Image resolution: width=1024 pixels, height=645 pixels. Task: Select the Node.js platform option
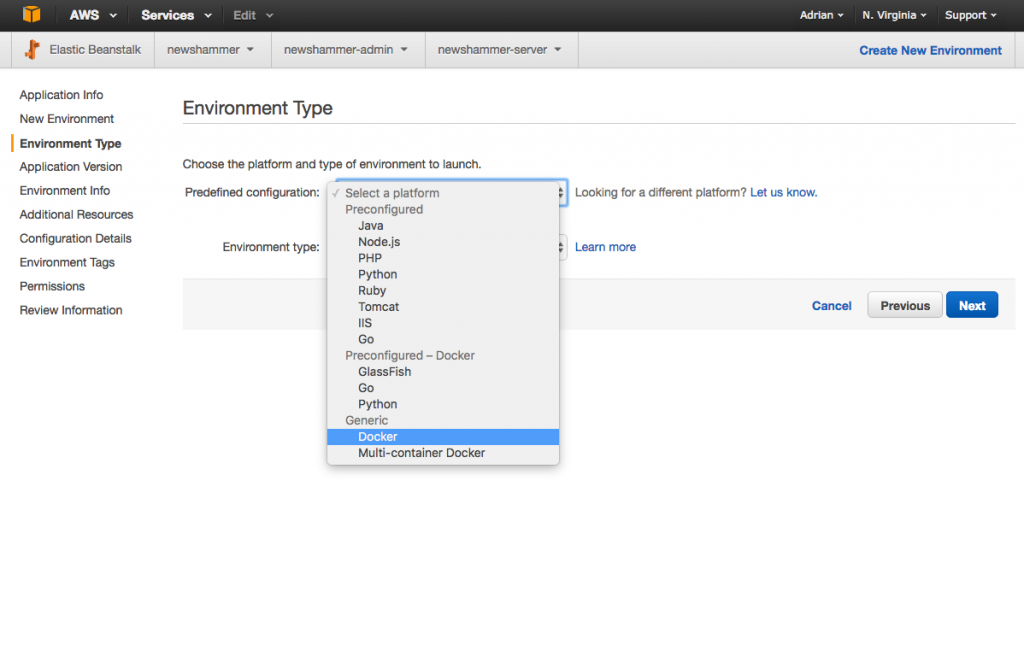tap(382, 241)
